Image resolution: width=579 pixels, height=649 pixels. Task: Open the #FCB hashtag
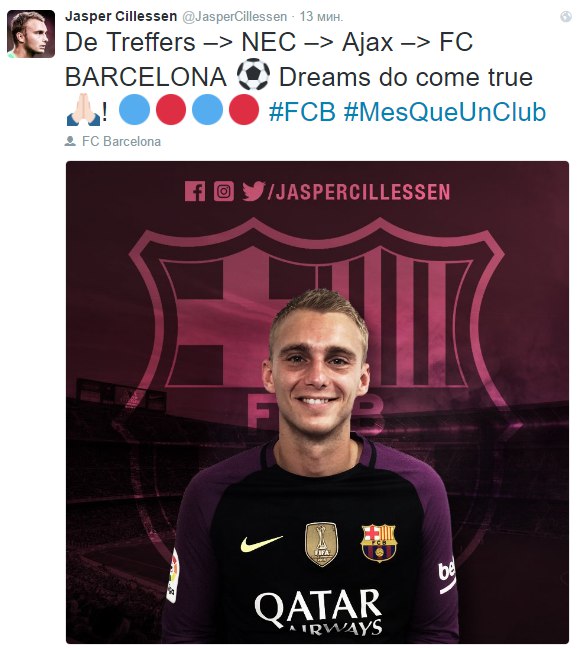click(302, 112)
